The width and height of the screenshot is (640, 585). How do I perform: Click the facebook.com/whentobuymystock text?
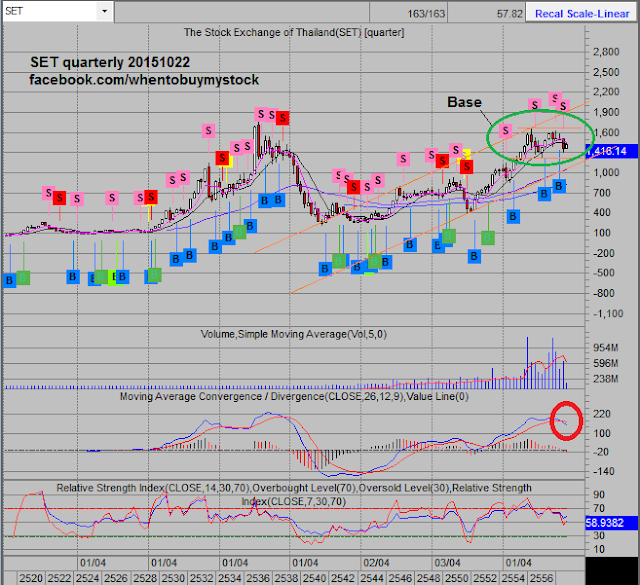[144, 80]
